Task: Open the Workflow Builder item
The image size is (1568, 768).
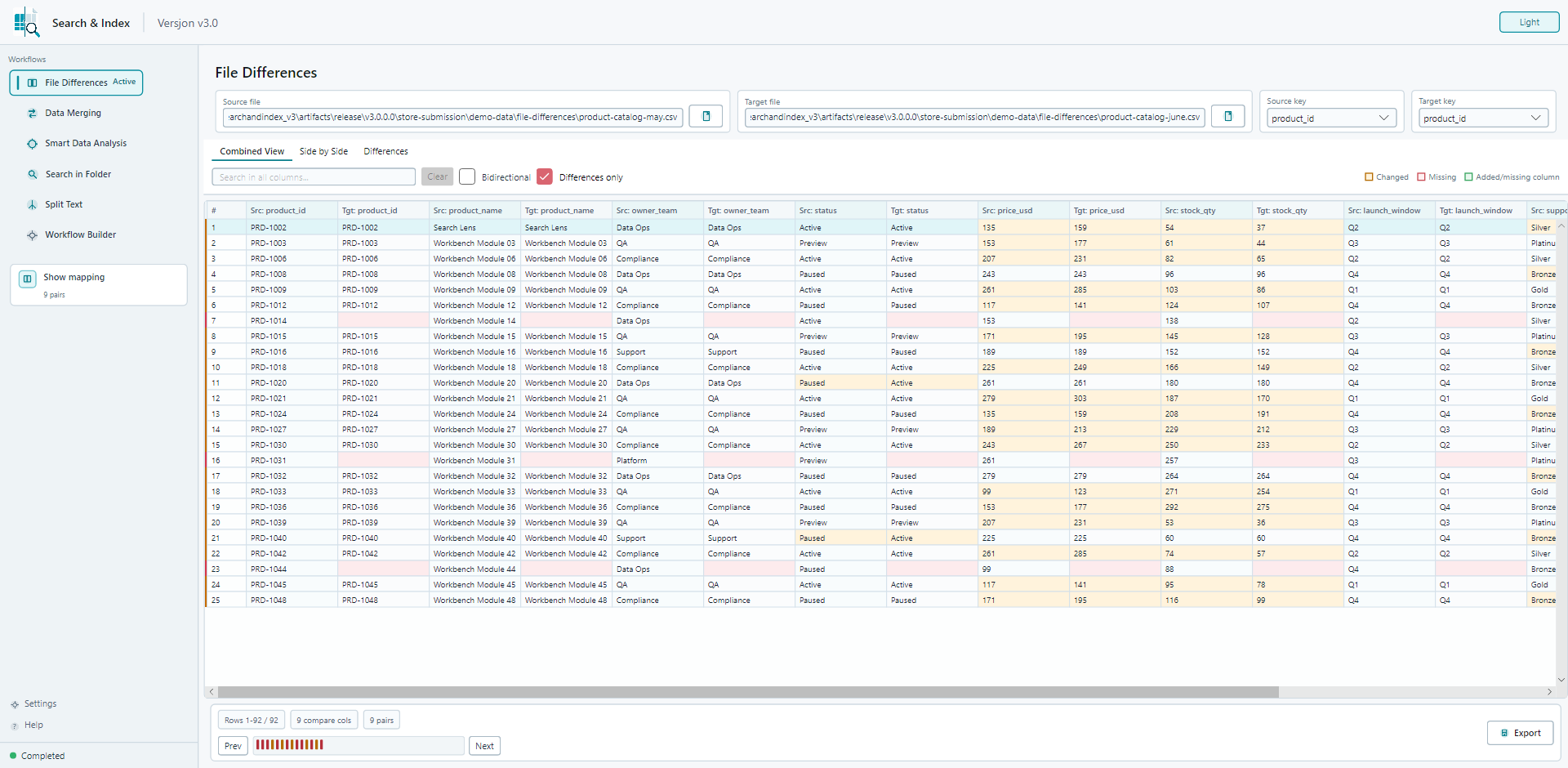Action: pyautogui.click(x=80, y=235)
